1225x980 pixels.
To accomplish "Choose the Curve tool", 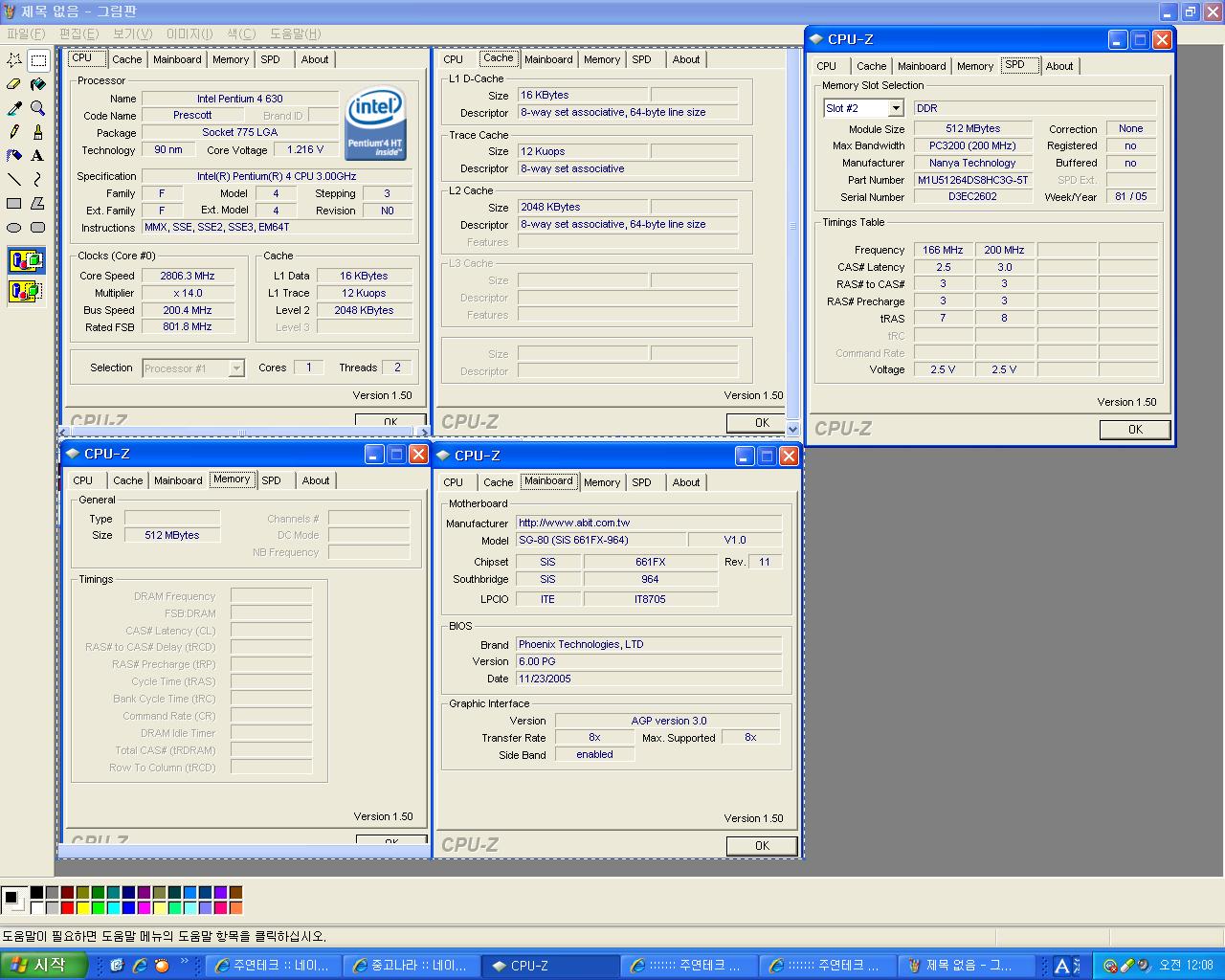I will pyautogui.click(x=38, y=179).
